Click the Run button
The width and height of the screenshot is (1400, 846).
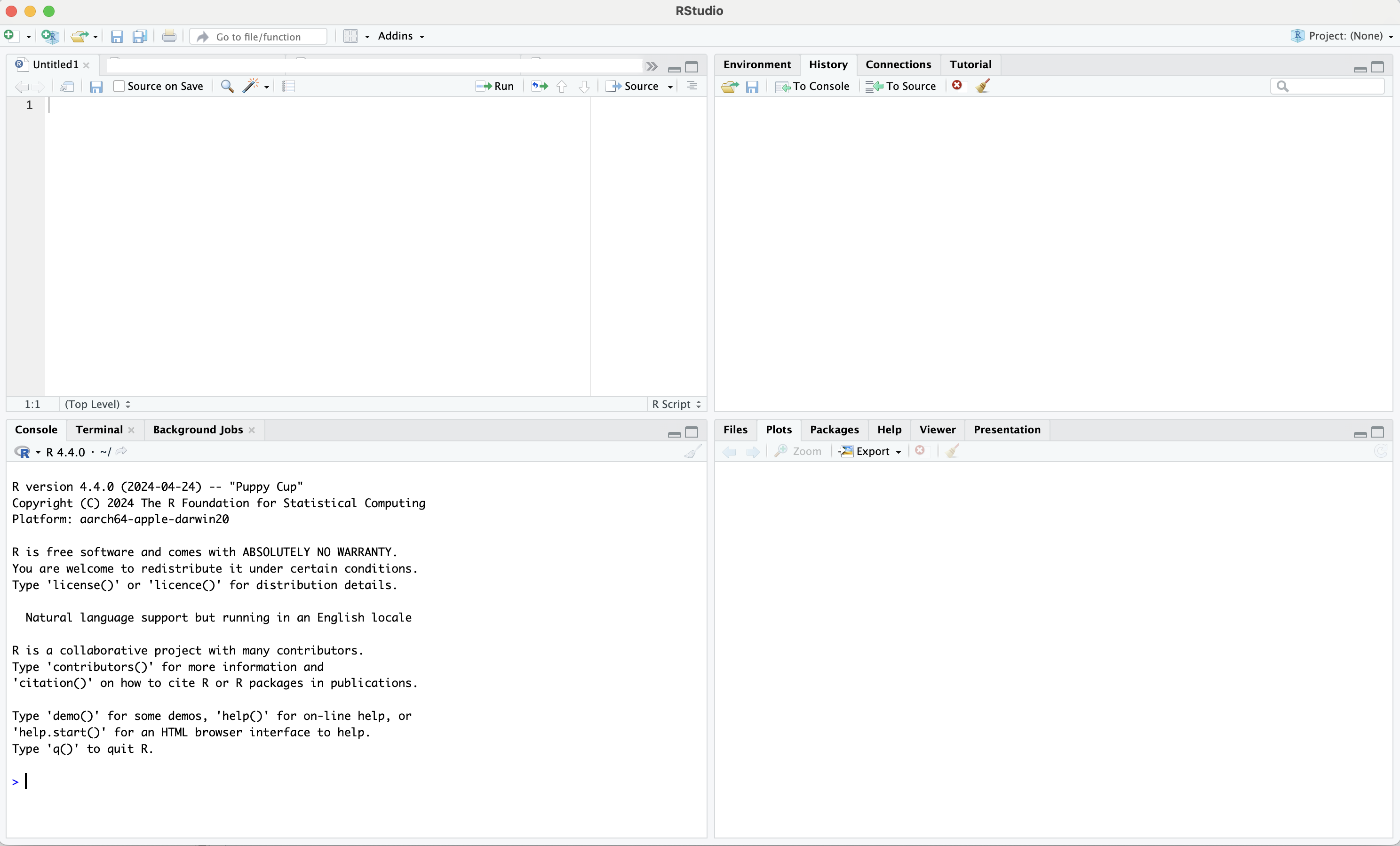pyautogui.click(x=495, y=86)
